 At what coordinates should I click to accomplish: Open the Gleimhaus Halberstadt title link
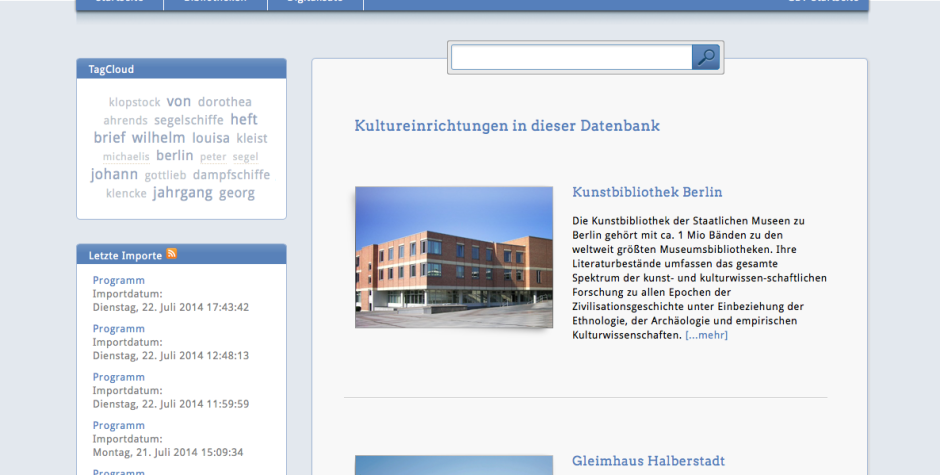[x=648, y=461]
